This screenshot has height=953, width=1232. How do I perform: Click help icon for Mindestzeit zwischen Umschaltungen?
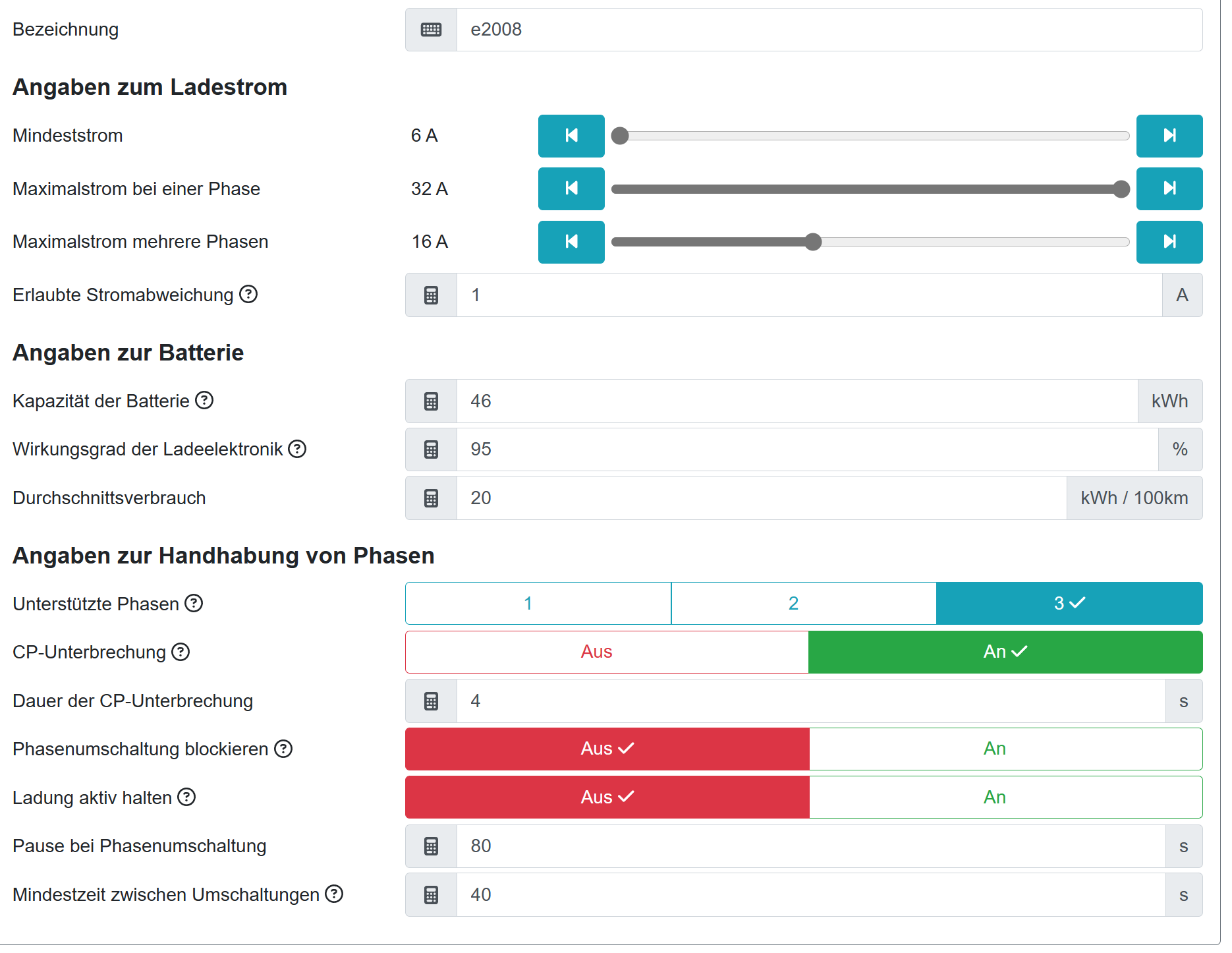pyautogui.click(x=334, y=894)
